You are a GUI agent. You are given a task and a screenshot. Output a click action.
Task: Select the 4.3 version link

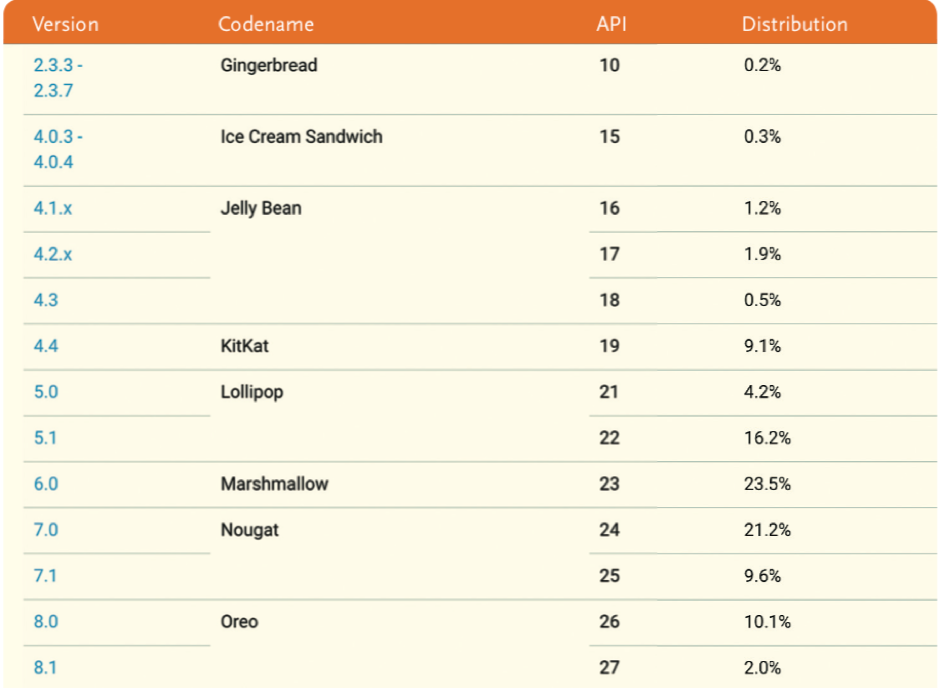46,300
